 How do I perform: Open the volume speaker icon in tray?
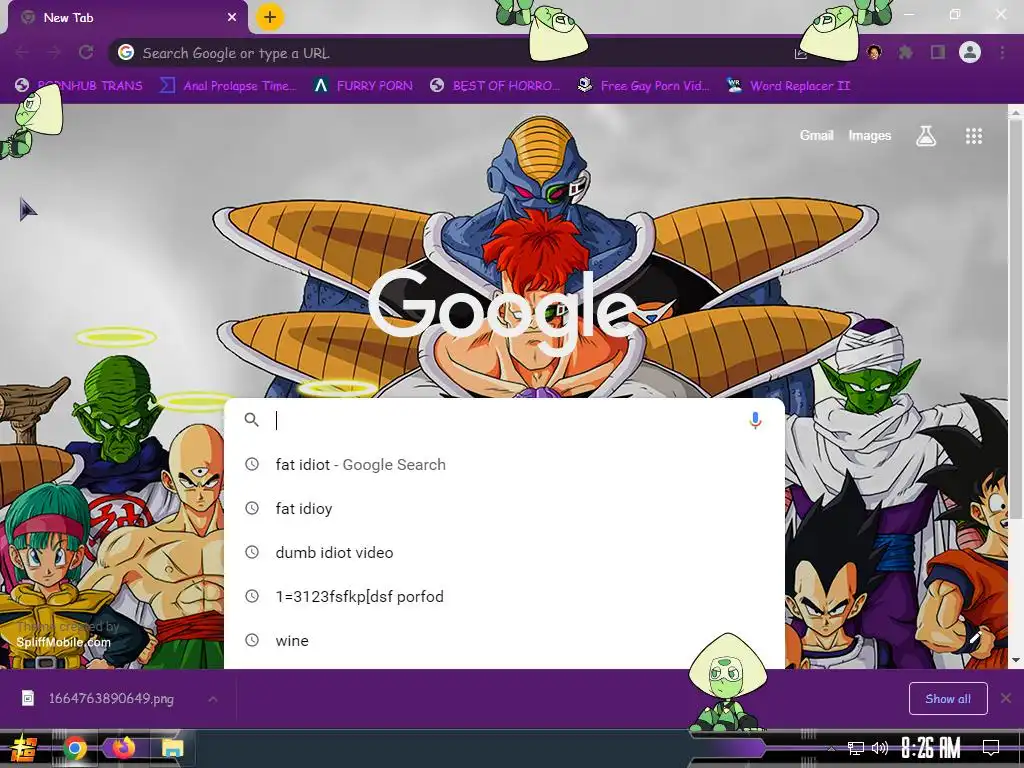tap(880, 748)
